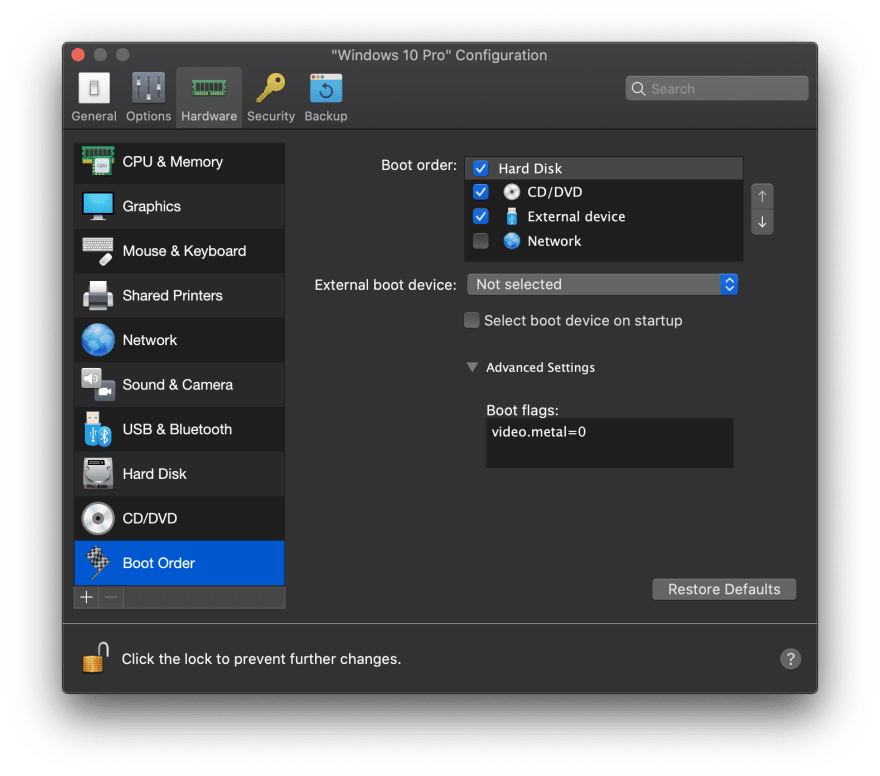Open the General settings tab icon
The height and width of the screenshot is (776, 880).
coord(94,88)
